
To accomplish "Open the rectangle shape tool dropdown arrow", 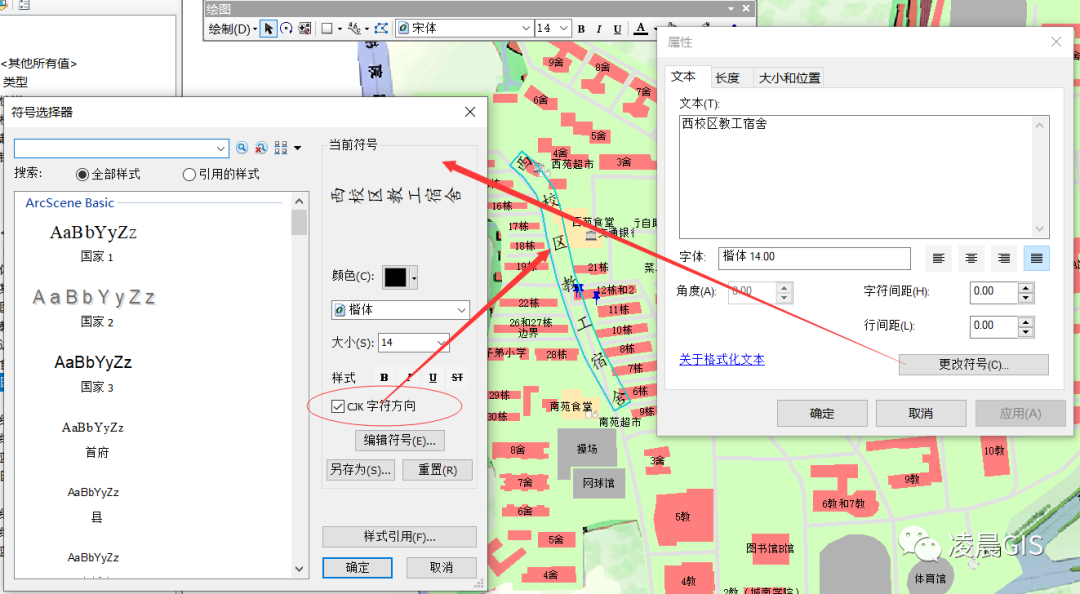I will click(340, 29).
